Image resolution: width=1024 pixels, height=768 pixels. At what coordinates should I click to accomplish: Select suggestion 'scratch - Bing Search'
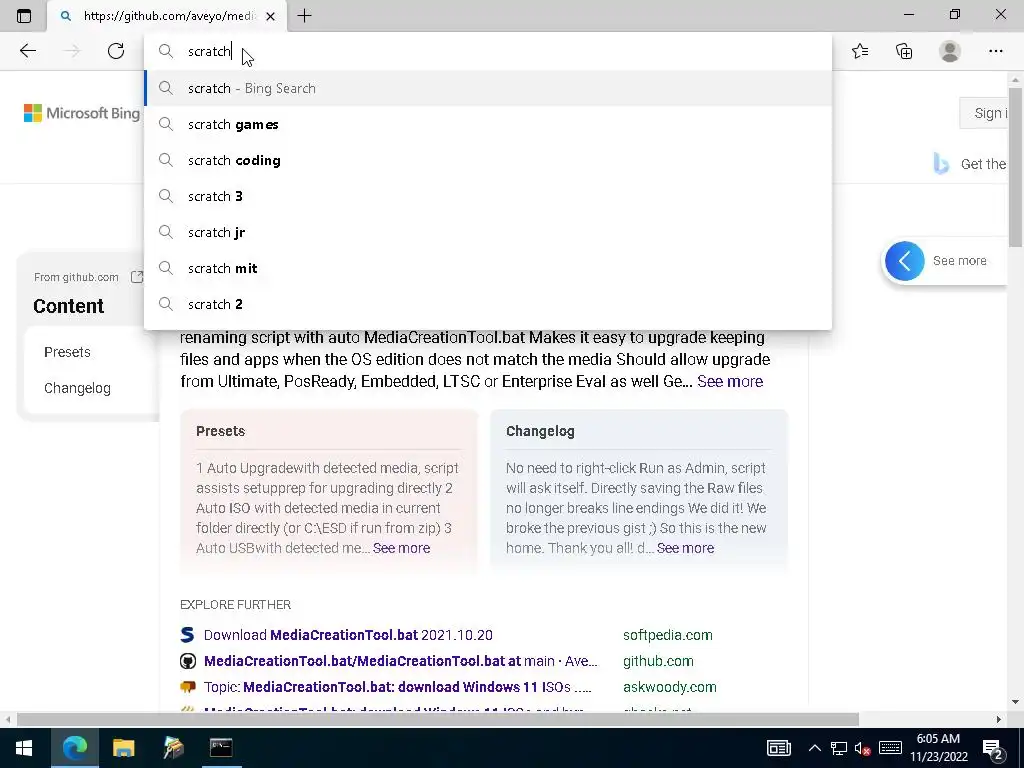coord(488,88)
